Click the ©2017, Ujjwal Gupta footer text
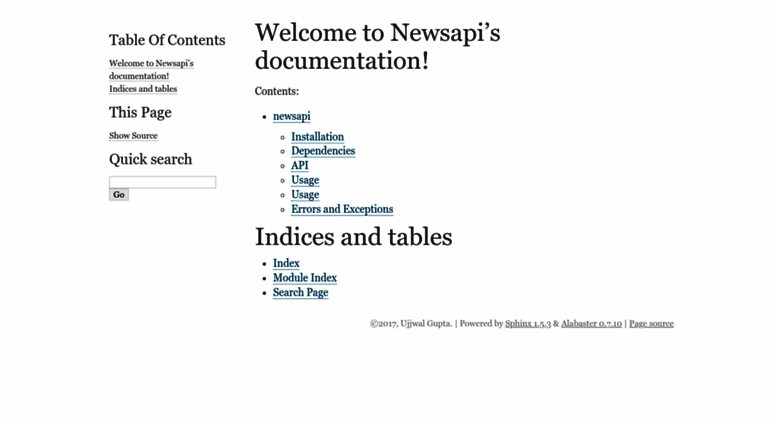 [x=411, y=324]
